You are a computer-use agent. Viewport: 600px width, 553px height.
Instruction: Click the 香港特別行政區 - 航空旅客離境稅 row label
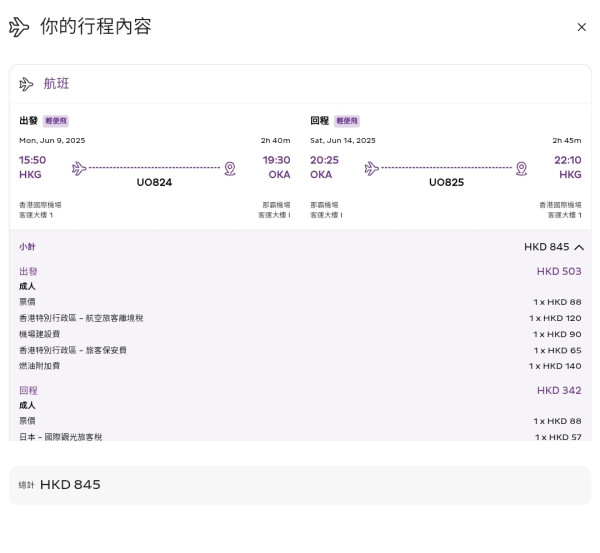click(81, 318)
